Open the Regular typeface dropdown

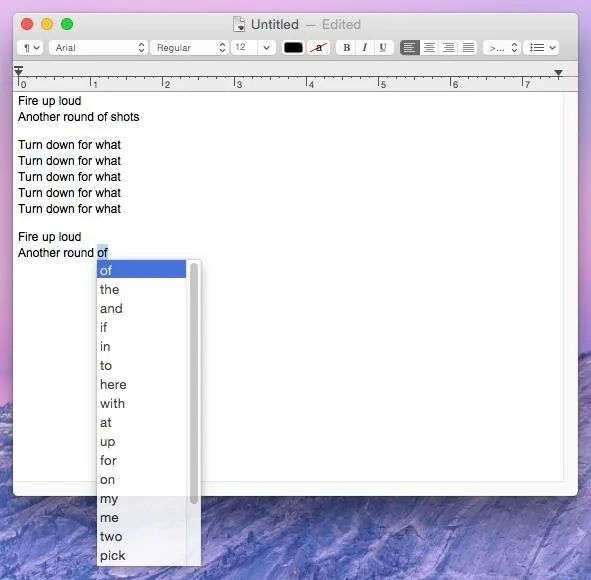click(189, 48)
